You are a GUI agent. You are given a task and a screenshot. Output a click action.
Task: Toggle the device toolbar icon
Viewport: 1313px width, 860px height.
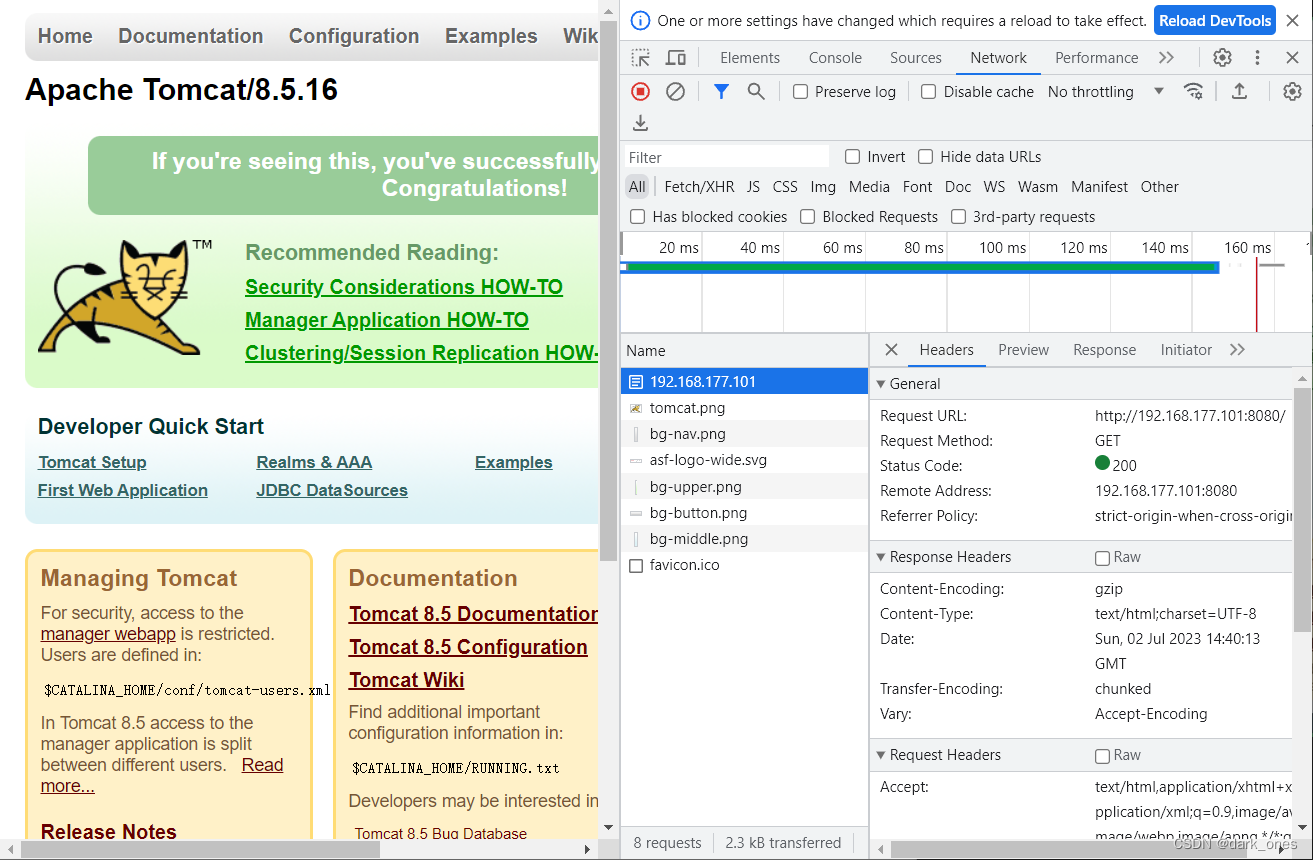[676, 58]
